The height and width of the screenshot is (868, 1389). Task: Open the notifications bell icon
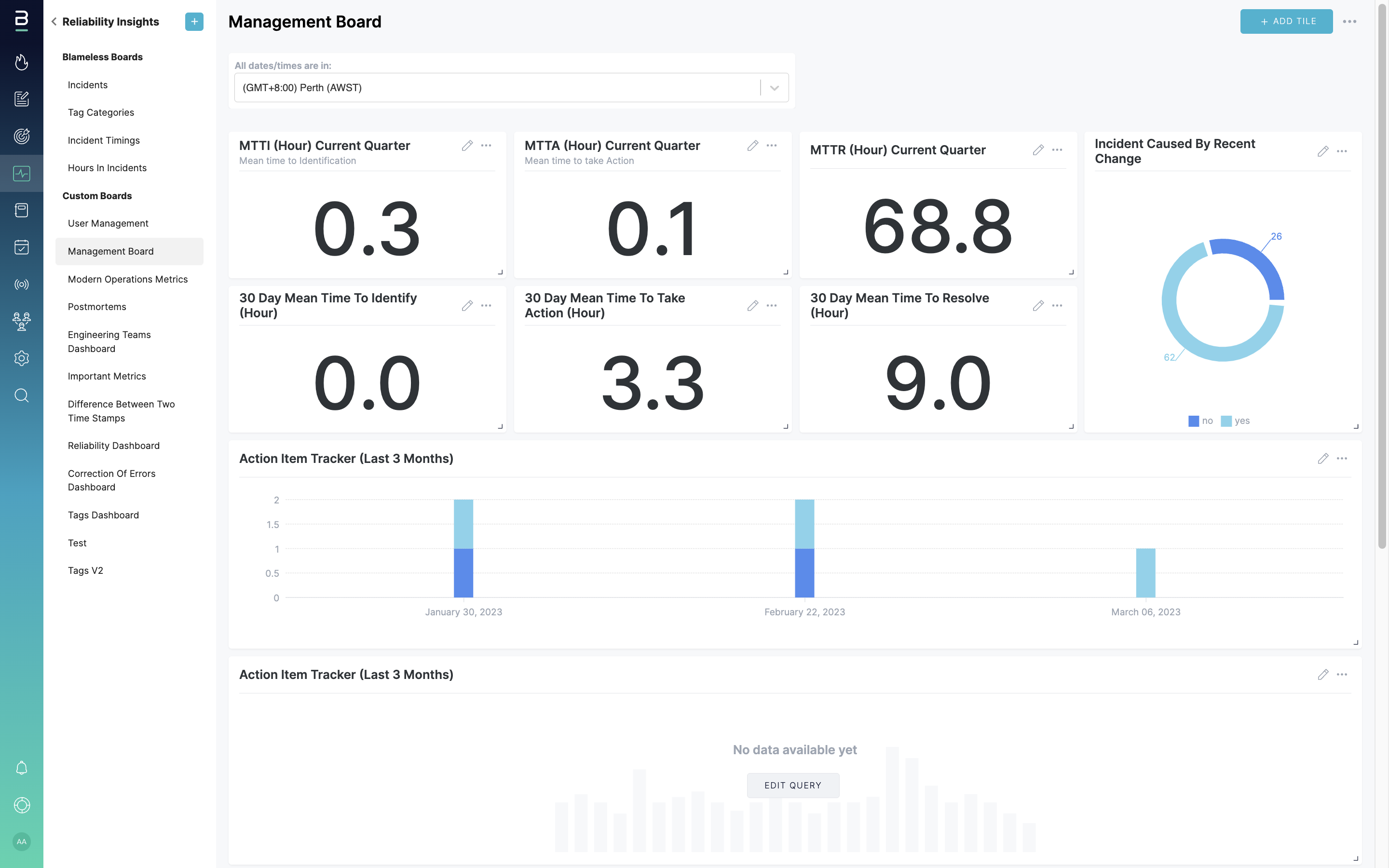point(21,768)
